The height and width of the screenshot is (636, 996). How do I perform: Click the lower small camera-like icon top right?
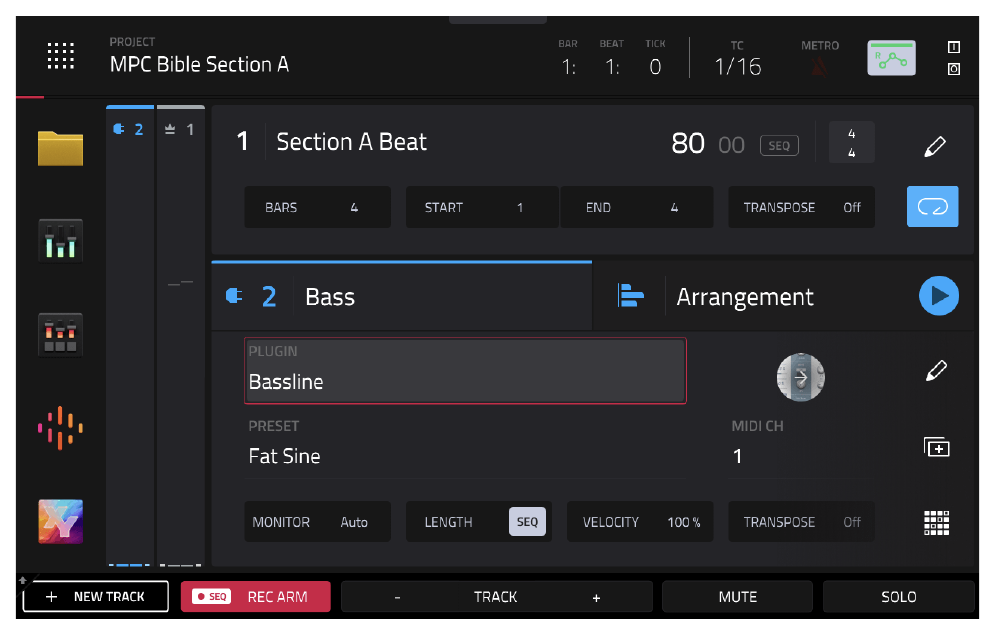pyautogui.click(x=953, y=69)
